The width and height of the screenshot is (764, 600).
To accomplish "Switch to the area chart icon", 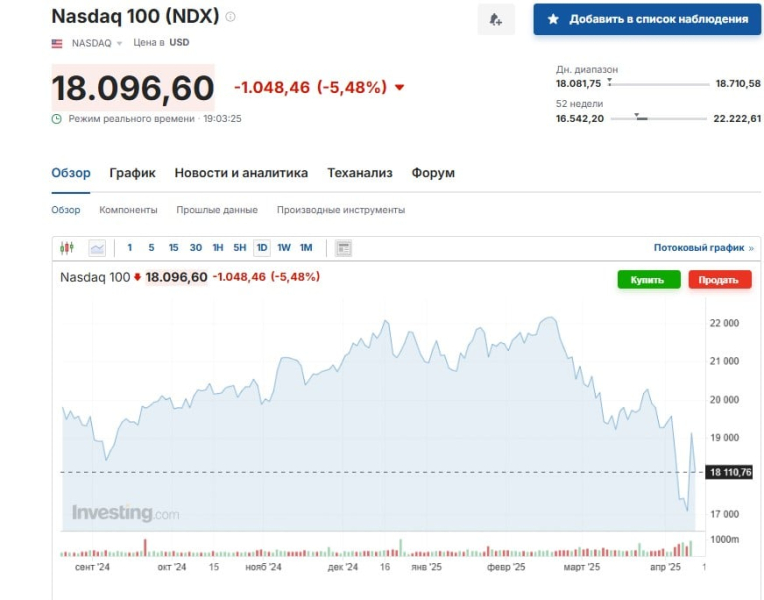I will click(97, 248).
